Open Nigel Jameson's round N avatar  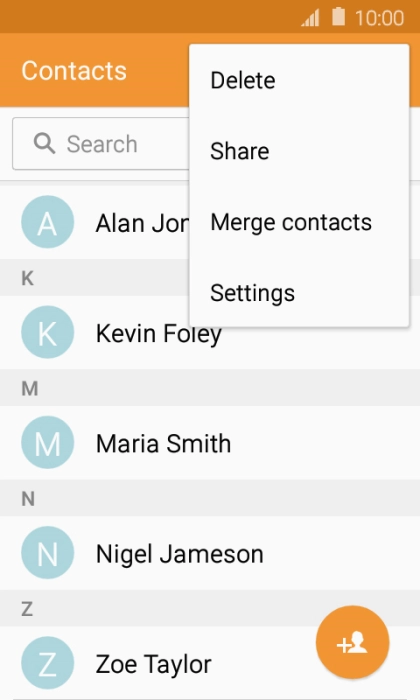47,553
